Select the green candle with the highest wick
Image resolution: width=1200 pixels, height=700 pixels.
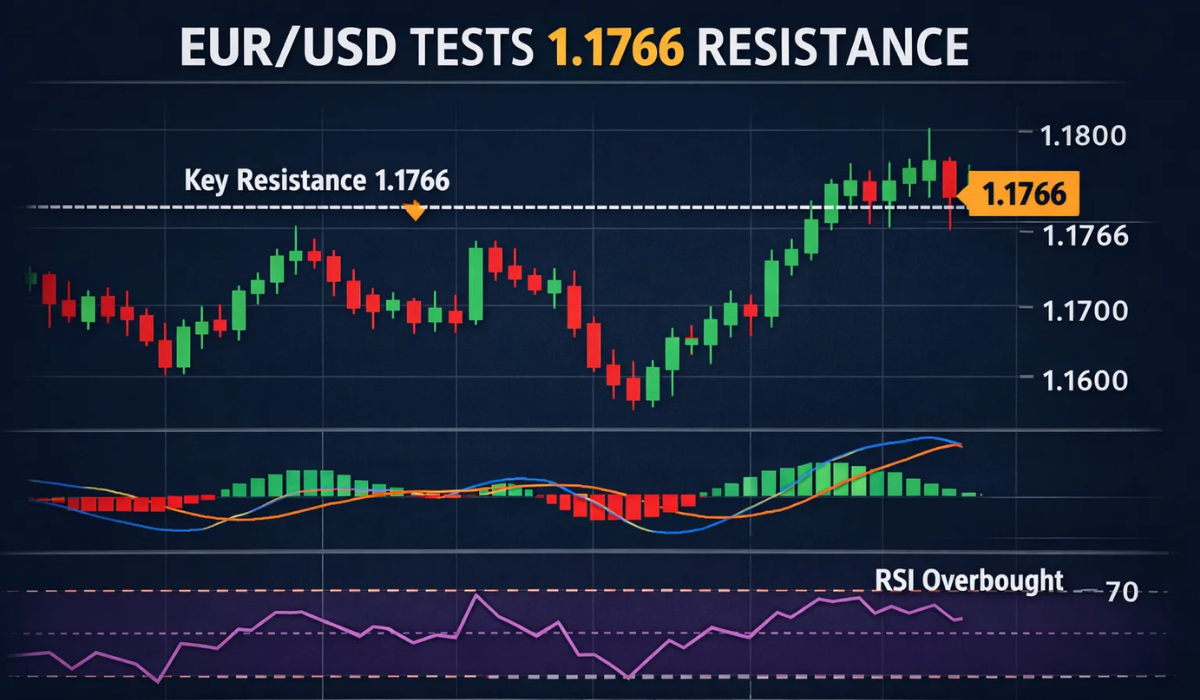[x=929, y=166]
